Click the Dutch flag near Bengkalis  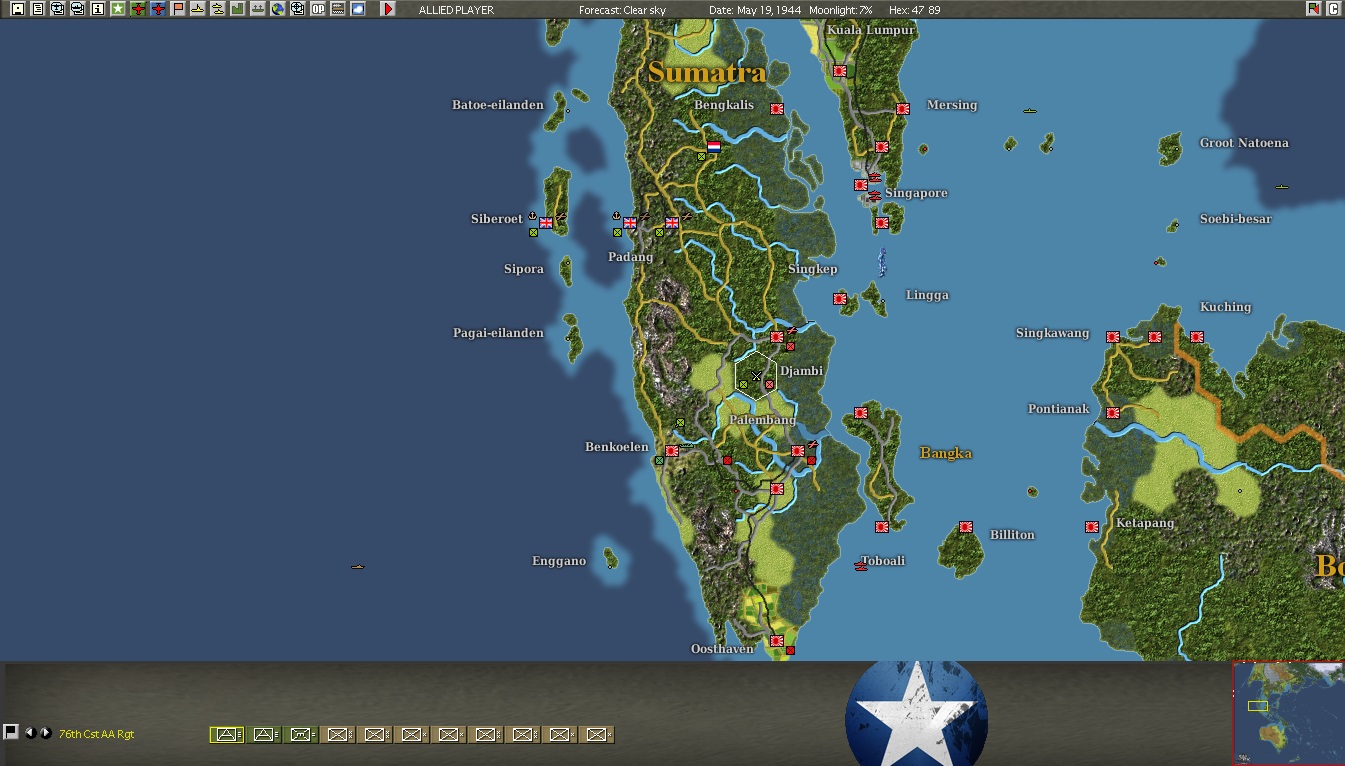[x=714, y=147]
